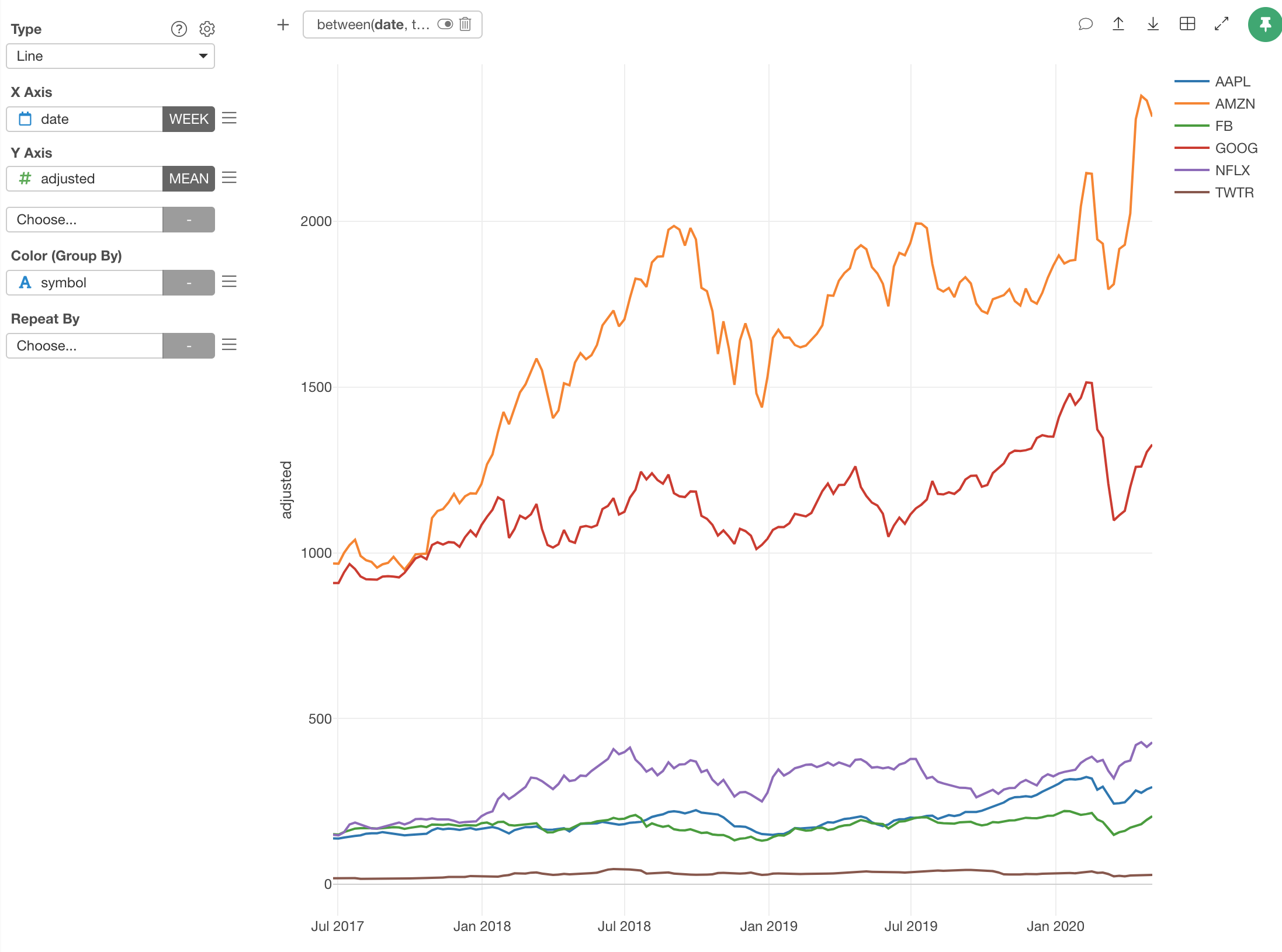Screen dimensions: 1282x952
Task: Click the adjusted y-axis title
Action: [x=286, y=489]
